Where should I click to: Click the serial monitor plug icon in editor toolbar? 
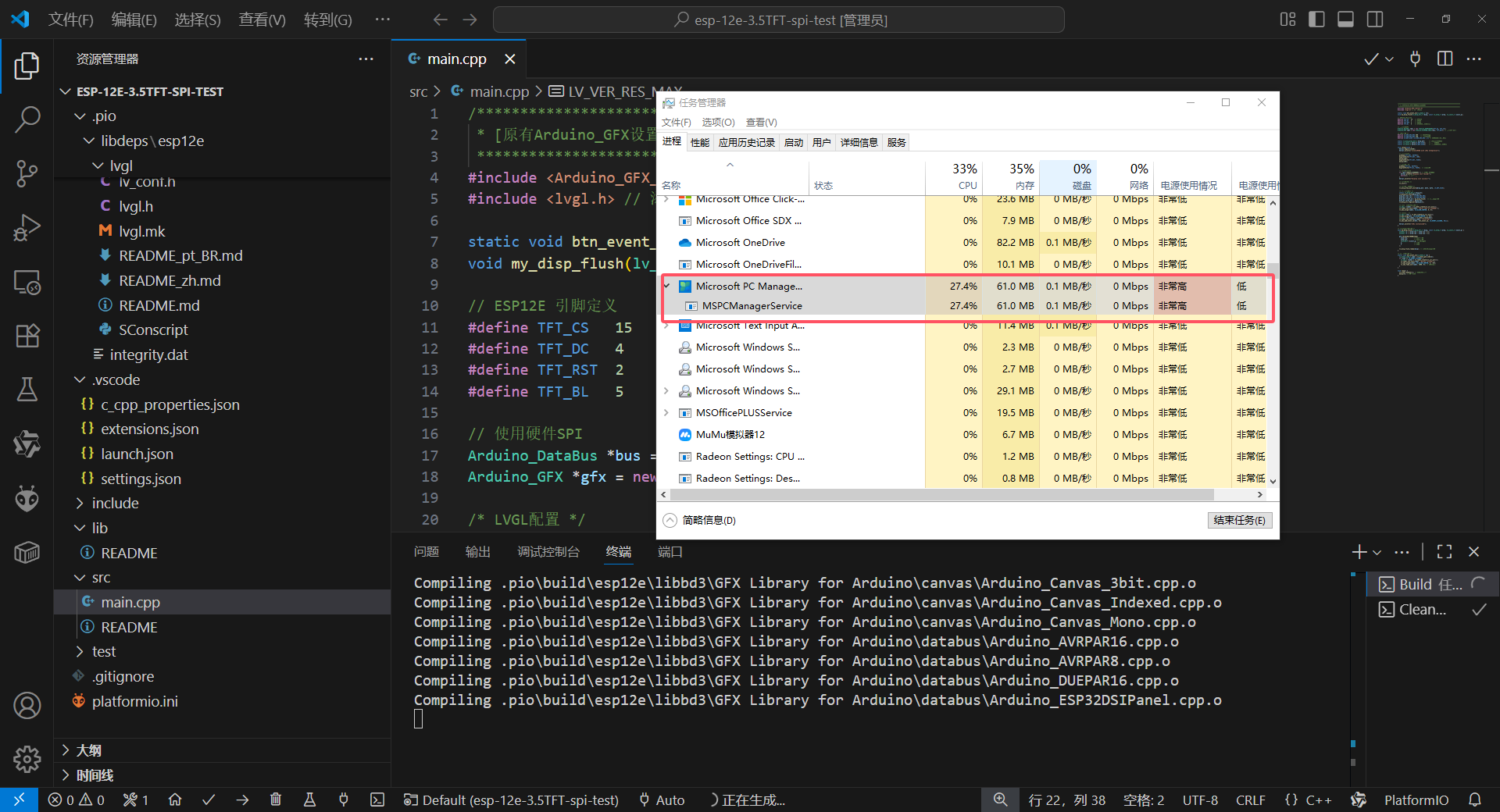point(1415,59)
